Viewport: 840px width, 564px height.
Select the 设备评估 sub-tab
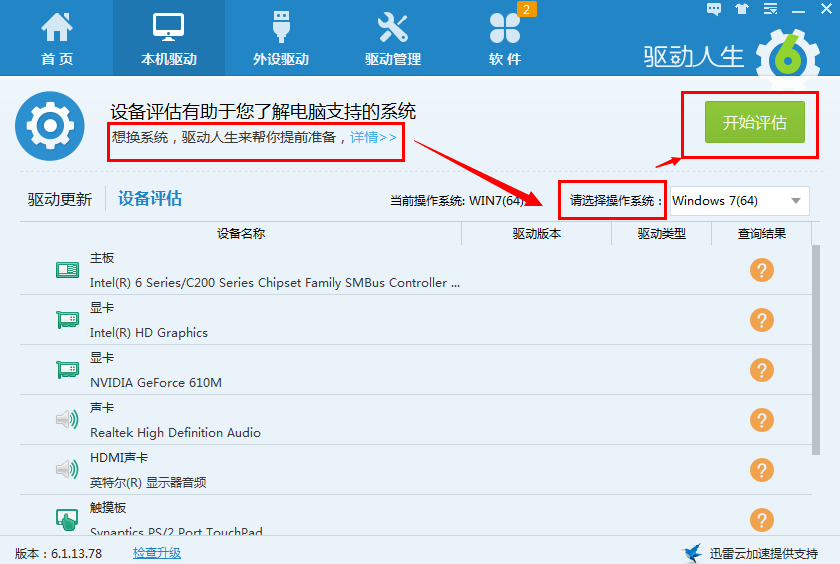pos(150,199)
